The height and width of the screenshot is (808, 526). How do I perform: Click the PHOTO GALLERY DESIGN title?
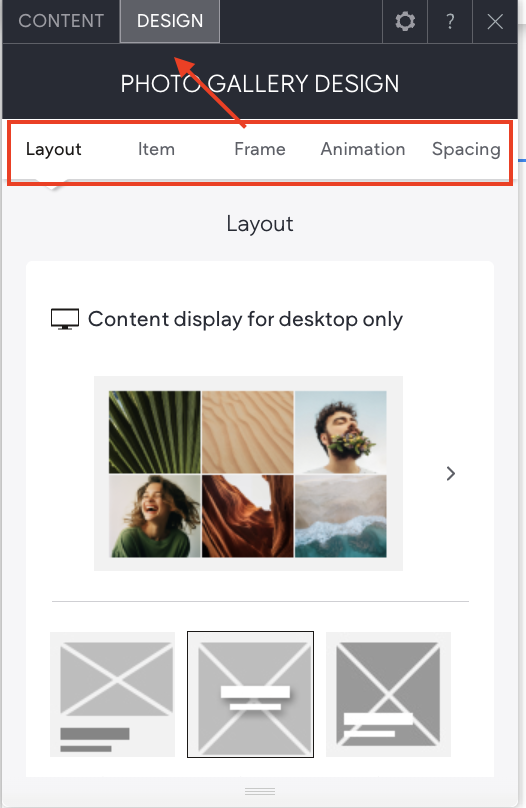260,84
